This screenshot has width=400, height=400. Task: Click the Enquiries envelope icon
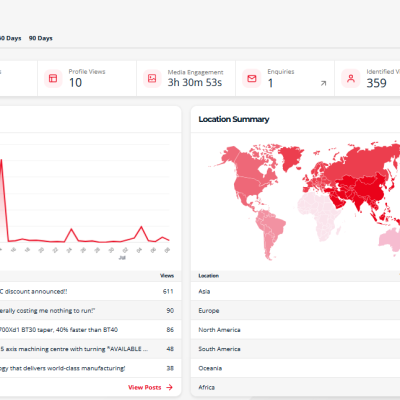252,78
